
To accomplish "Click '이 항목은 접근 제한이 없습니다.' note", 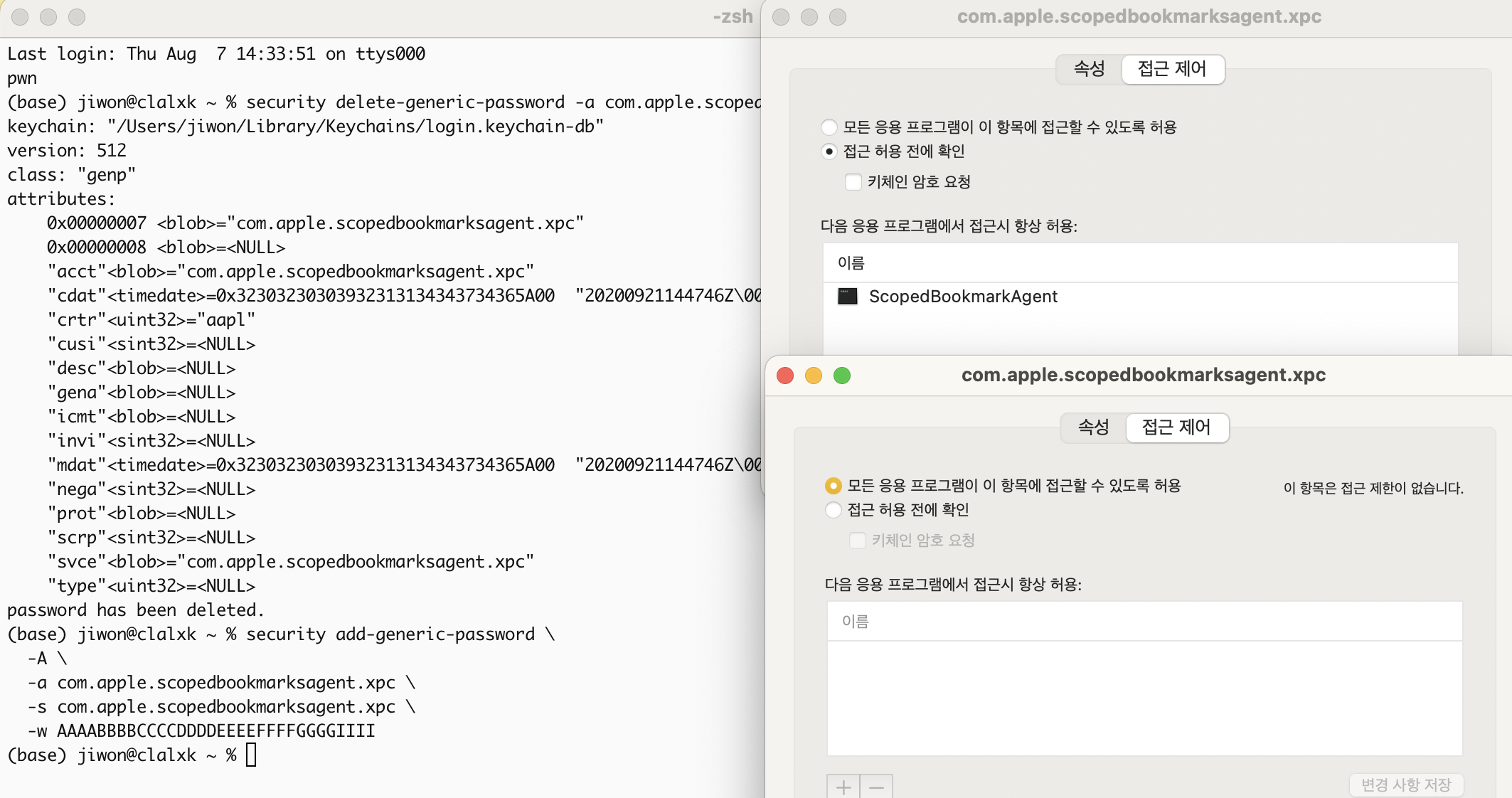I will (1373, 489).
